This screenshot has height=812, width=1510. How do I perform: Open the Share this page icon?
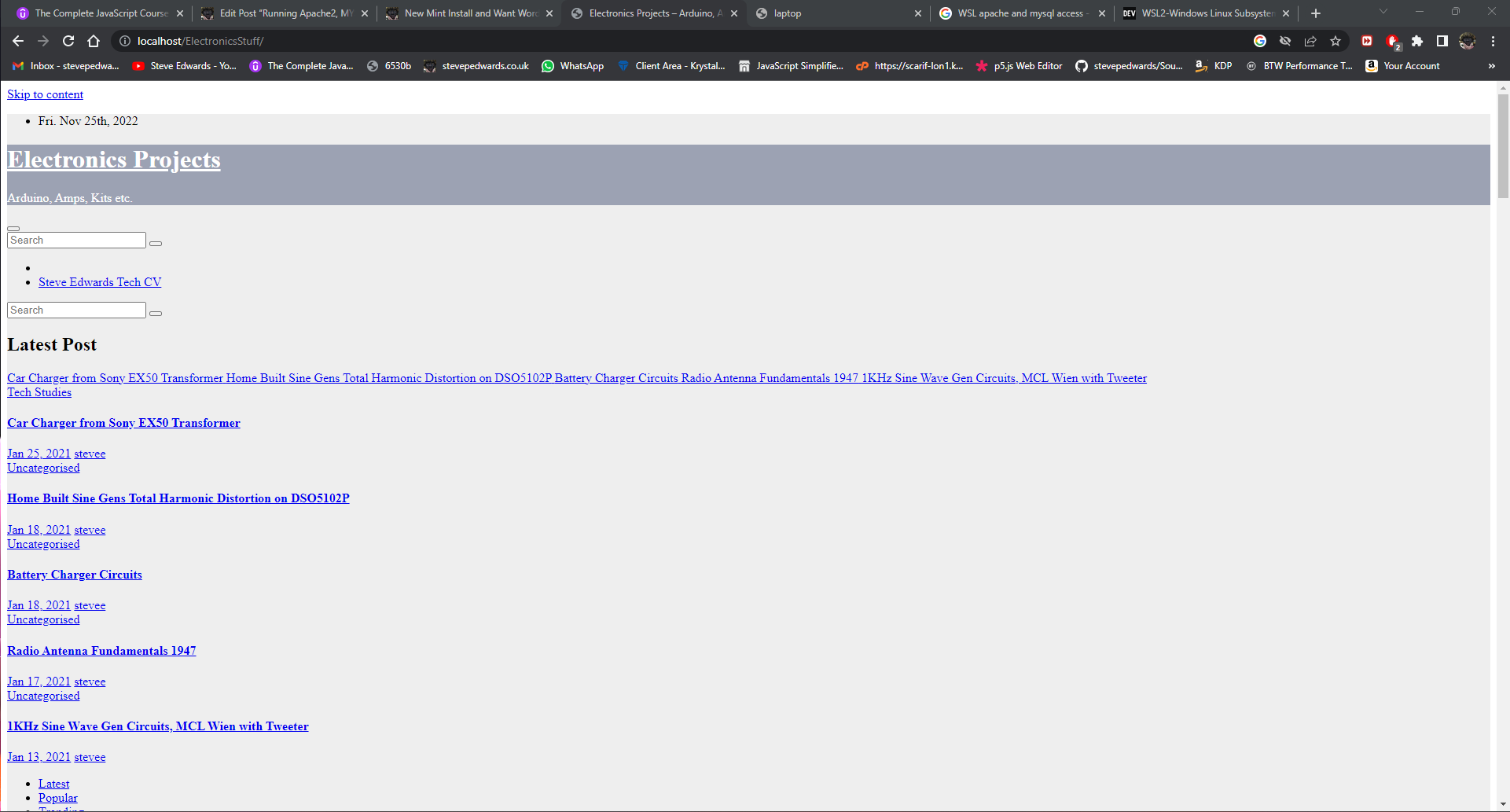(1310, 41)
